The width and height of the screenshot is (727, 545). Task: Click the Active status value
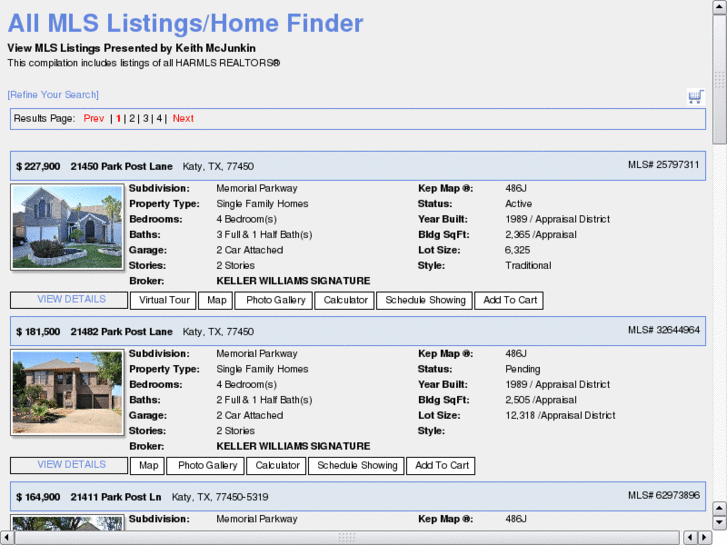(518, 204)
